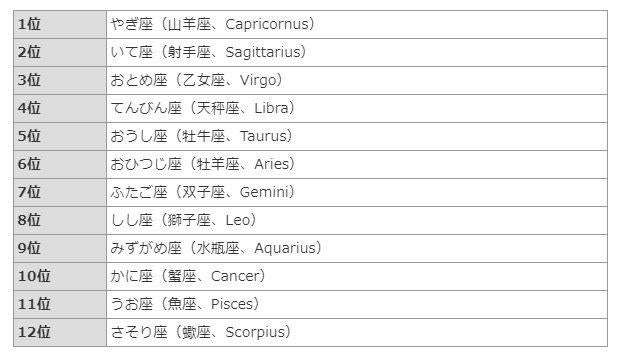The image size is (620, 362).
Task: Select the いて座 Sagittarius entry
Action: click(x=209, y=53)
